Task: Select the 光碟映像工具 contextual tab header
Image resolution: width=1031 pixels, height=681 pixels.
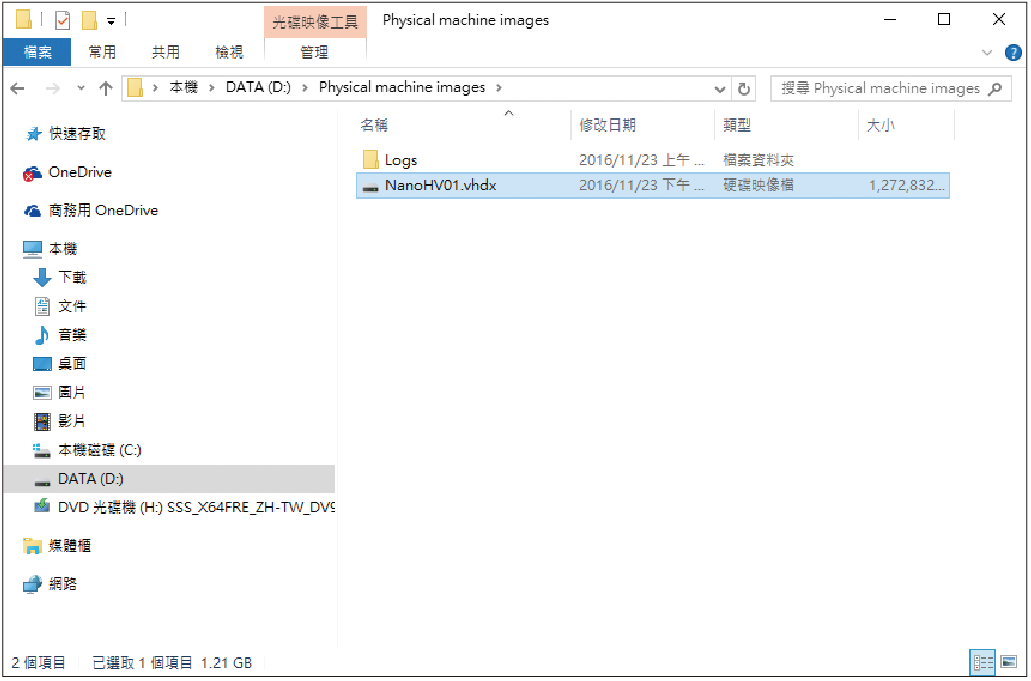Action: tap(315, 22)
